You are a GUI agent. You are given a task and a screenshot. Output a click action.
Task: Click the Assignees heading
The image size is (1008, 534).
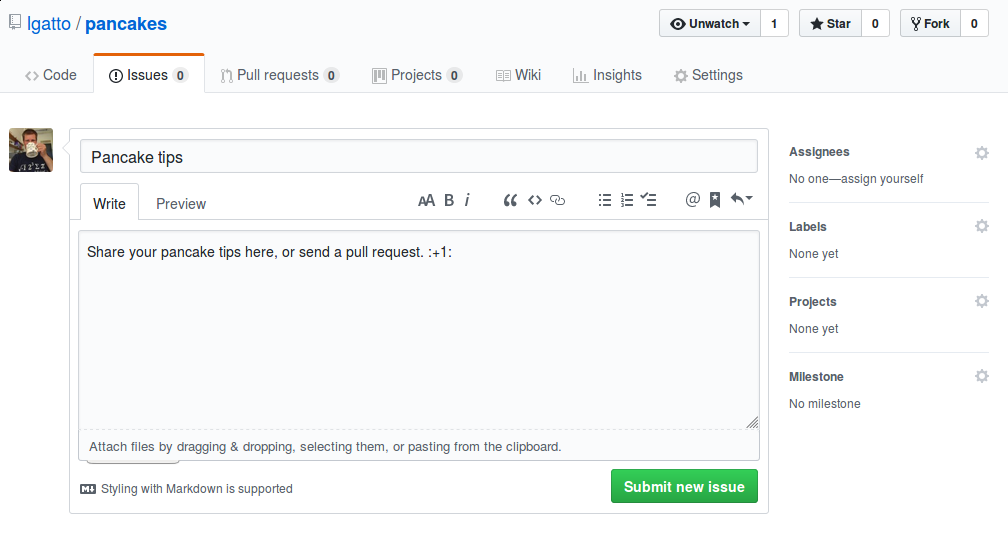819,152
